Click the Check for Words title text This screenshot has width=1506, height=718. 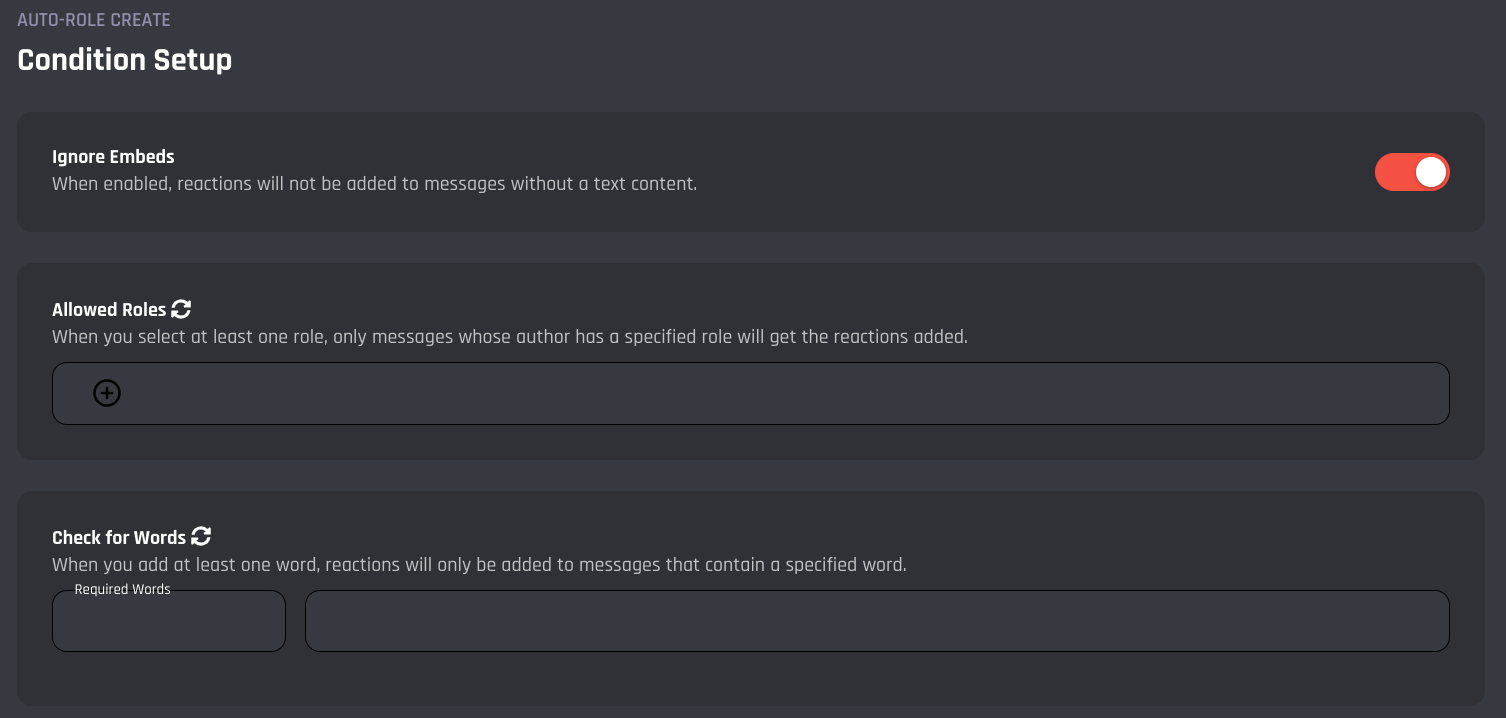tap(119, 538)
